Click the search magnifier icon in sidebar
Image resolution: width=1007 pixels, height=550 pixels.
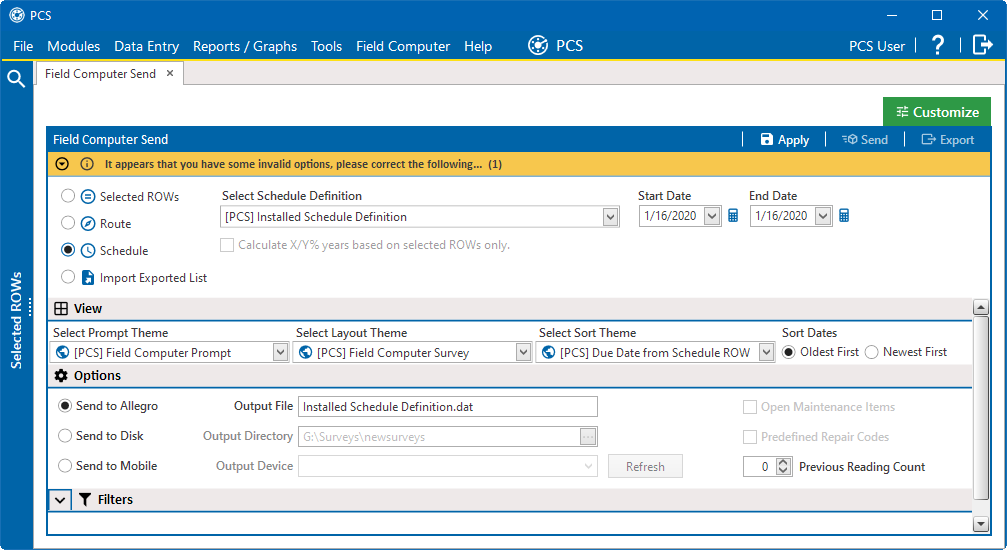tap(15, 78)
